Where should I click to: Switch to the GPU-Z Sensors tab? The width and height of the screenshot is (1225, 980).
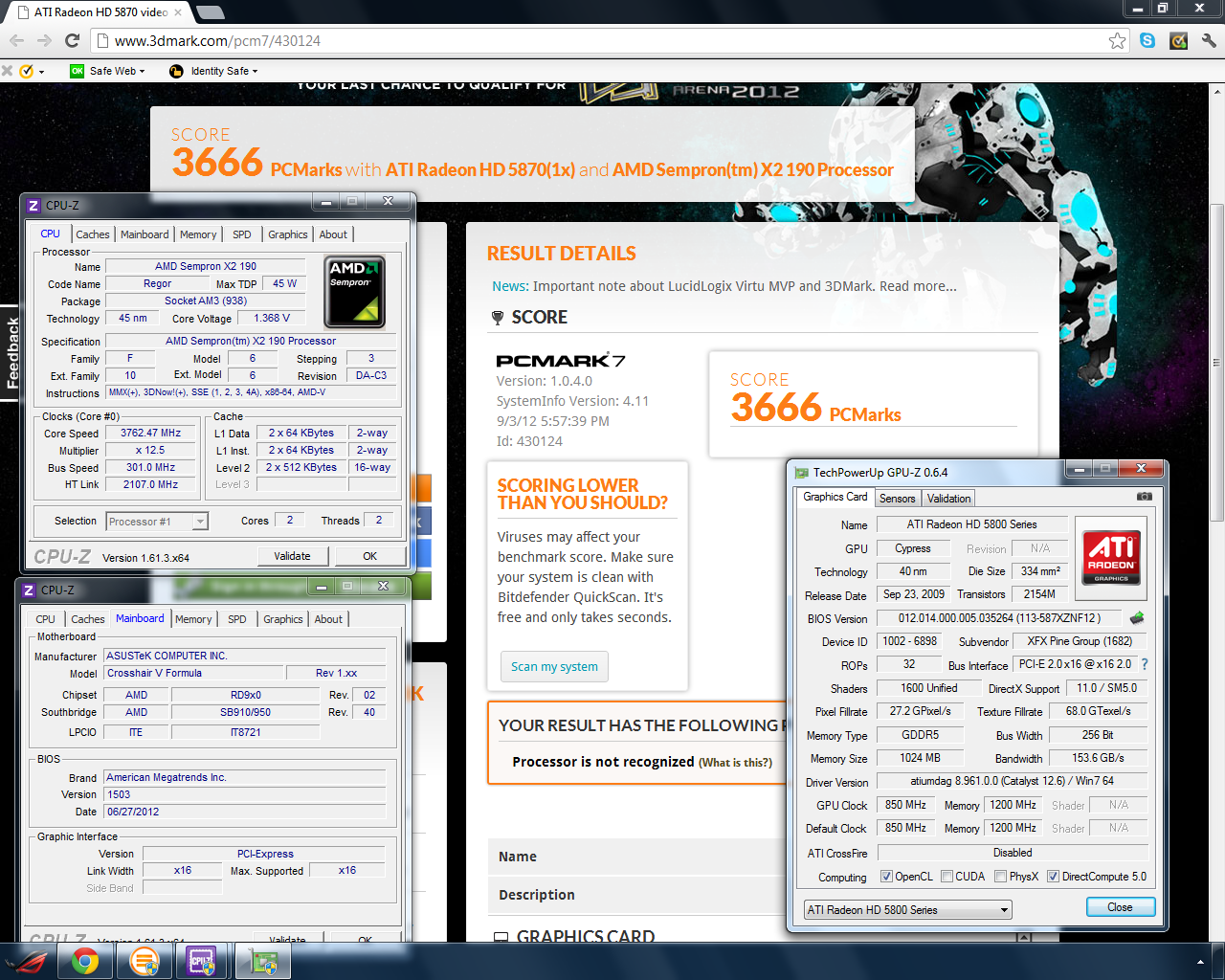click(x=898, y=499)
